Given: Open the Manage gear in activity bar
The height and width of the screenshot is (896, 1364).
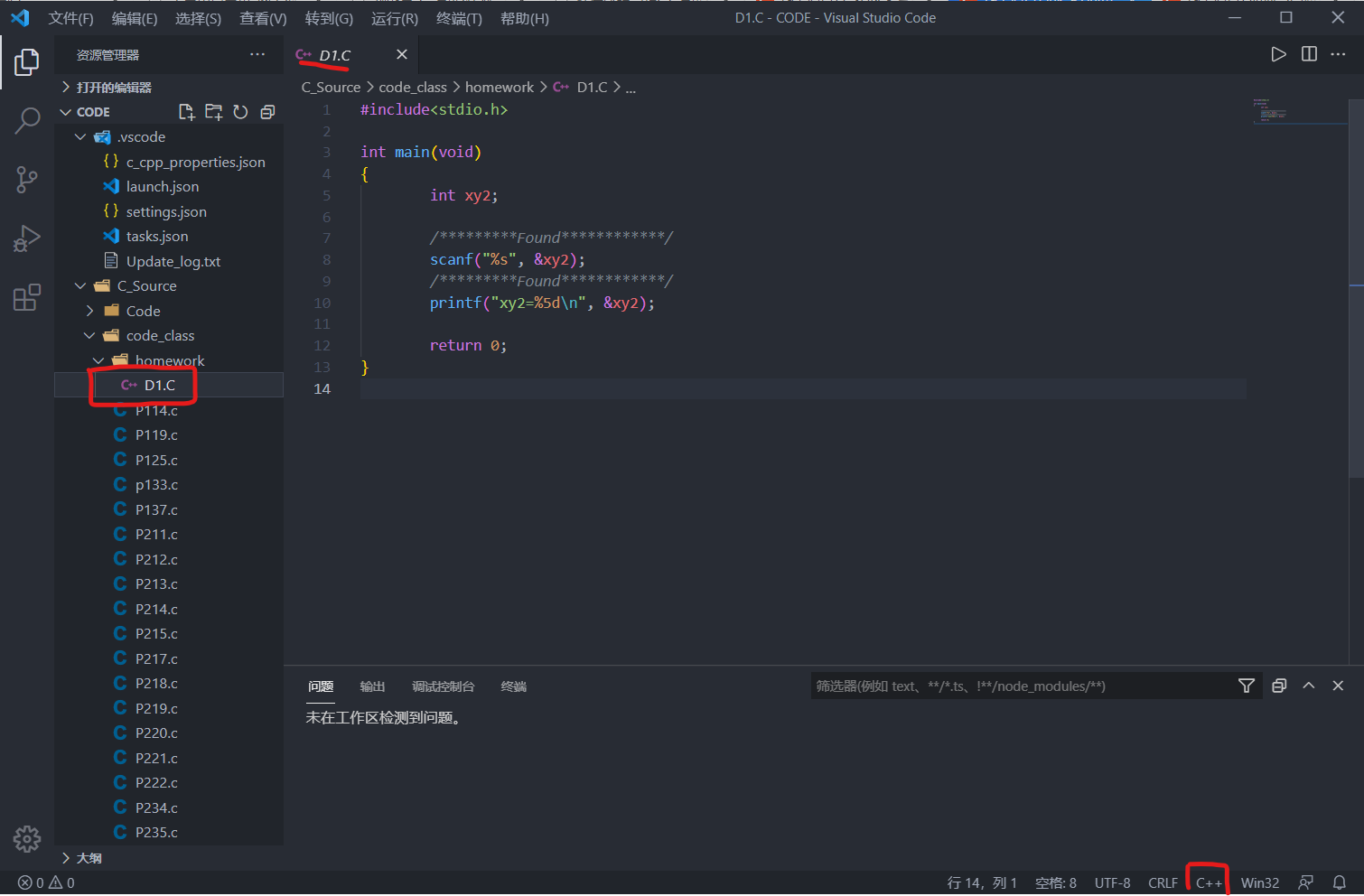Looking at the screenshot, I should 27,839.
